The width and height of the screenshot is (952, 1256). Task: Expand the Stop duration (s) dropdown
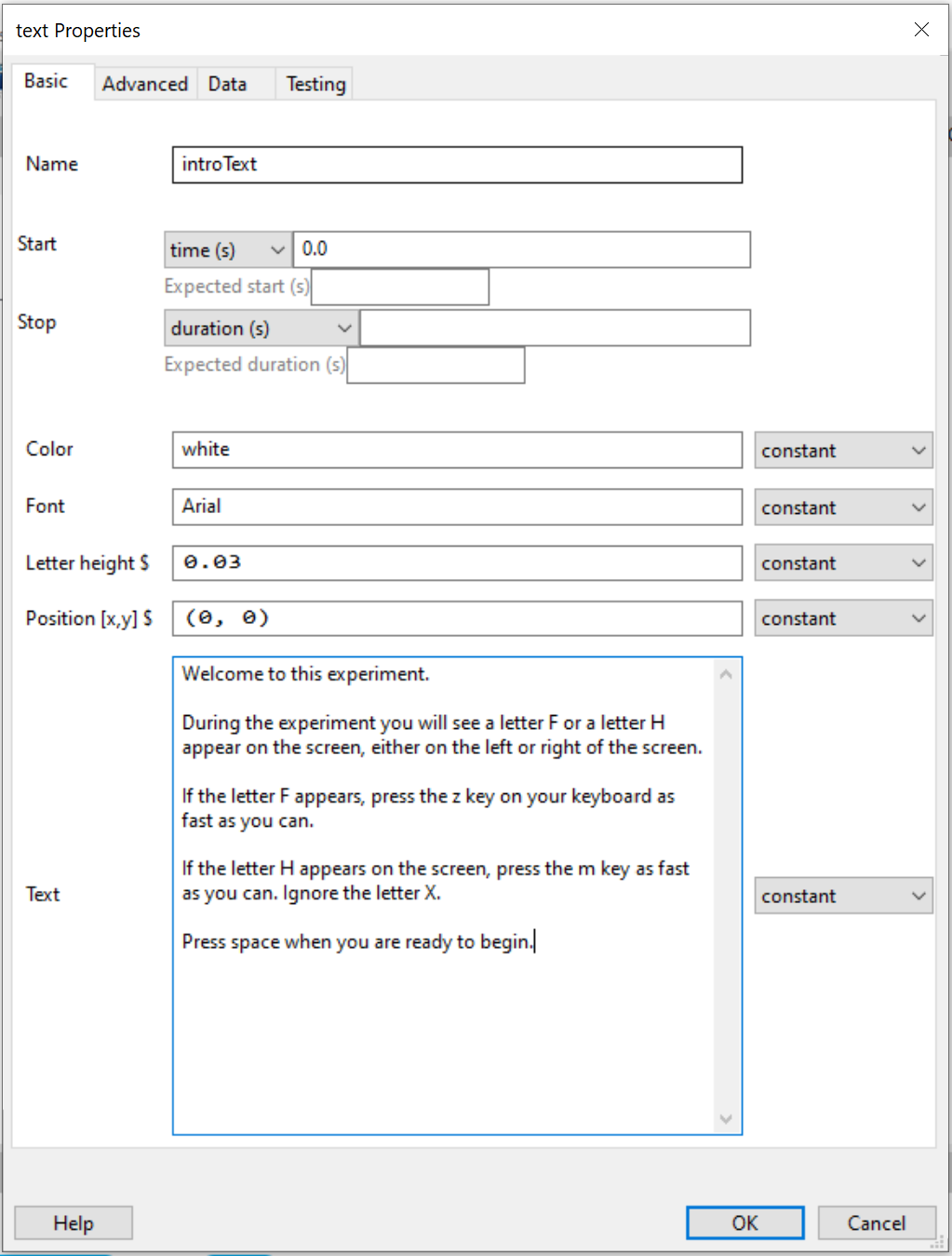point(261,328)
